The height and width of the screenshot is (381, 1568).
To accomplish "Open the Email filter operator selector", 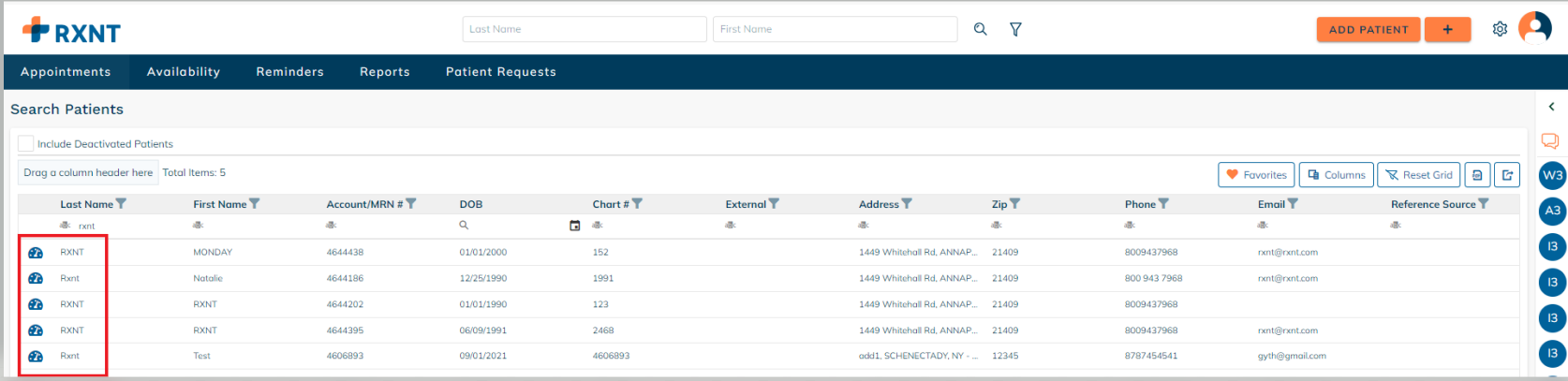I will click(1262, 226).
